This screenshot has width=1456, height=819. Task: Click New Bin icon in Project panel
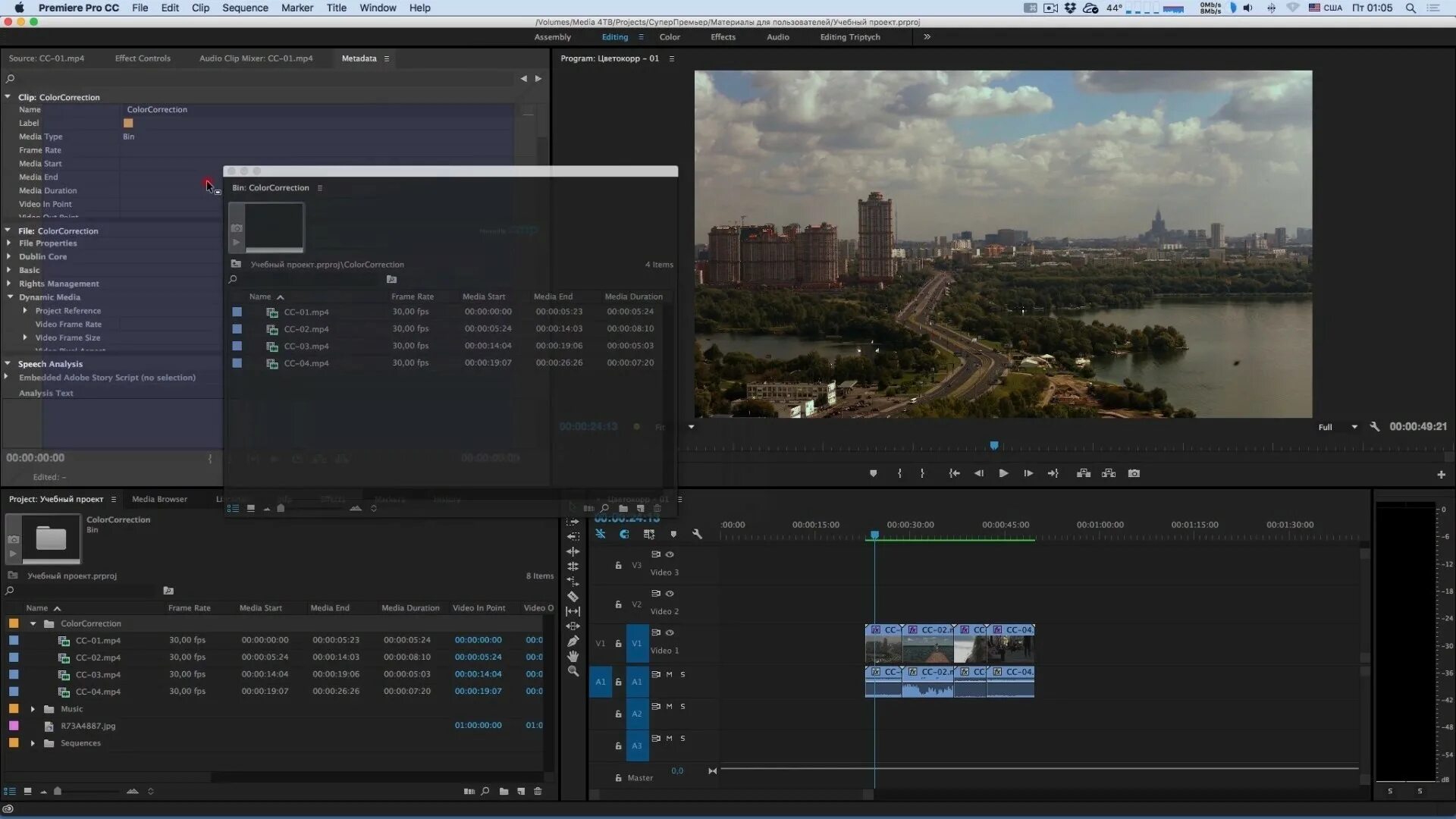click(504, 791)
